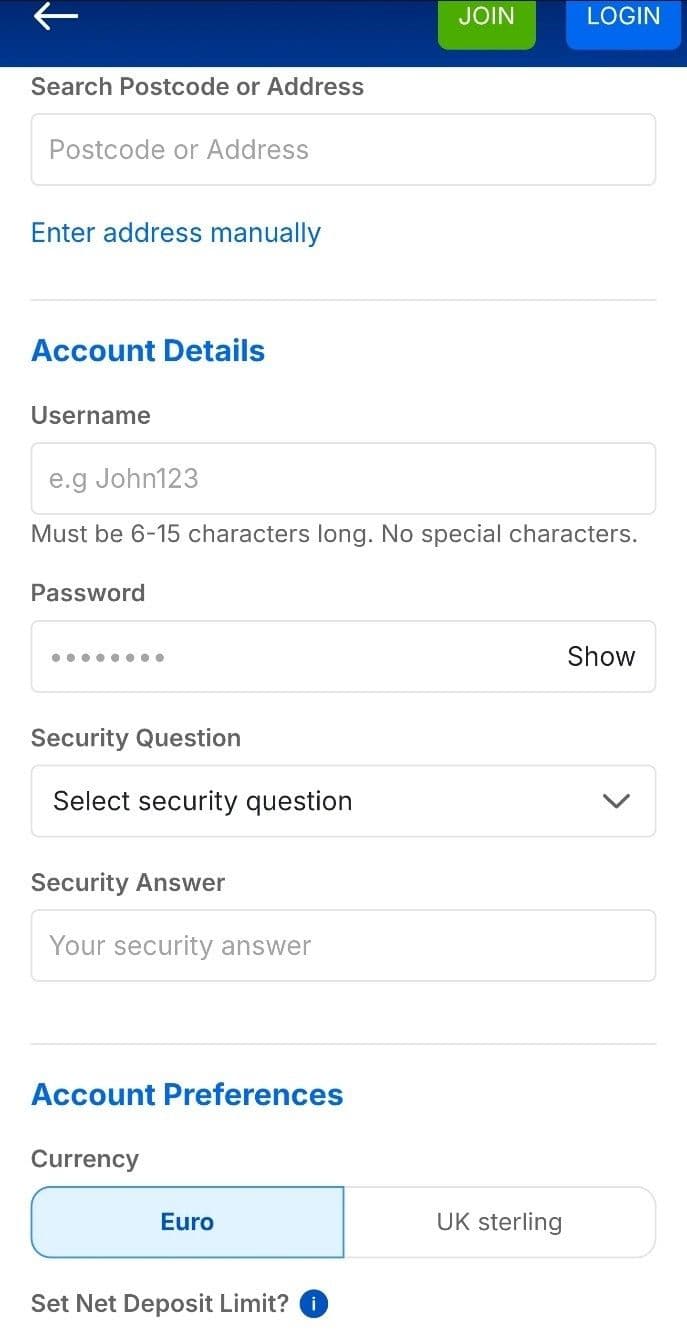Focus the Username input field
This screenshot has width=687, height=1330.
tap(343, 478)
